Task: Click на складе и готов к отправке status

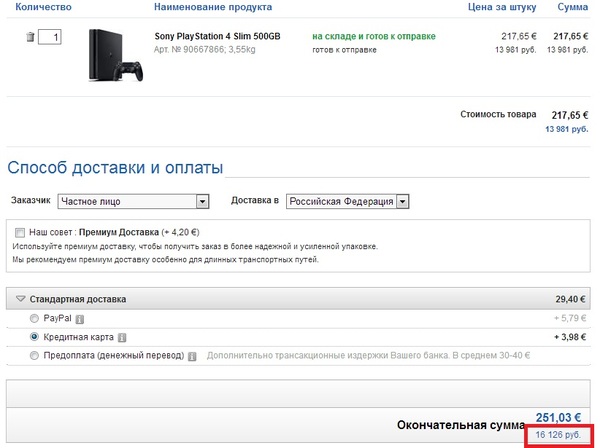Action: click(x=374, y=36)
